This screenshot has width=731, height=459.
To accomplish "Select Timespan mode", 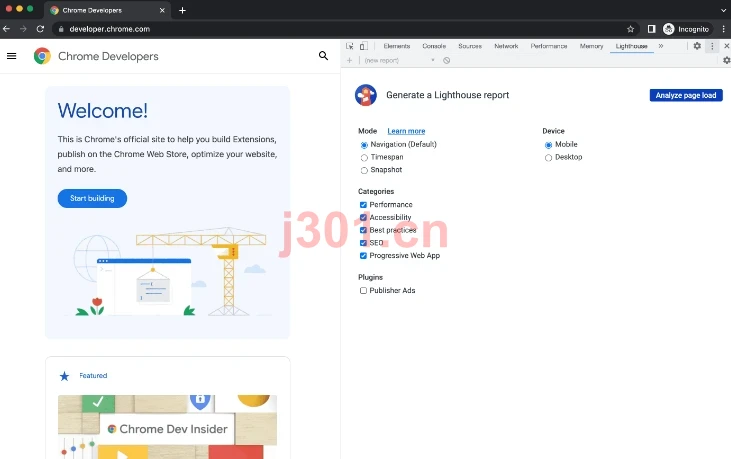I will click(x=364, y=158).
